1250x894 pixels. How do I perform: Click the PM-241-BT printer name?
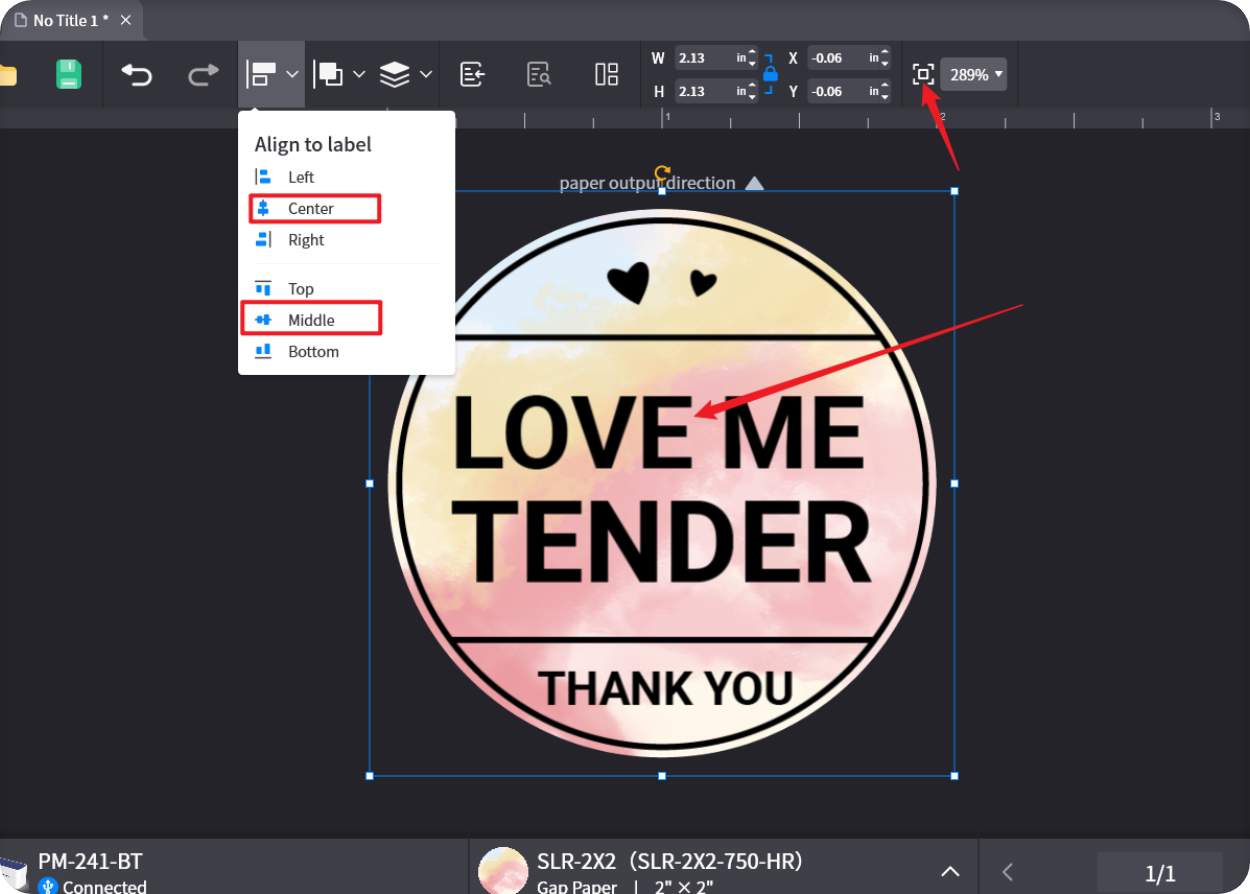click(x=90, y=861)
